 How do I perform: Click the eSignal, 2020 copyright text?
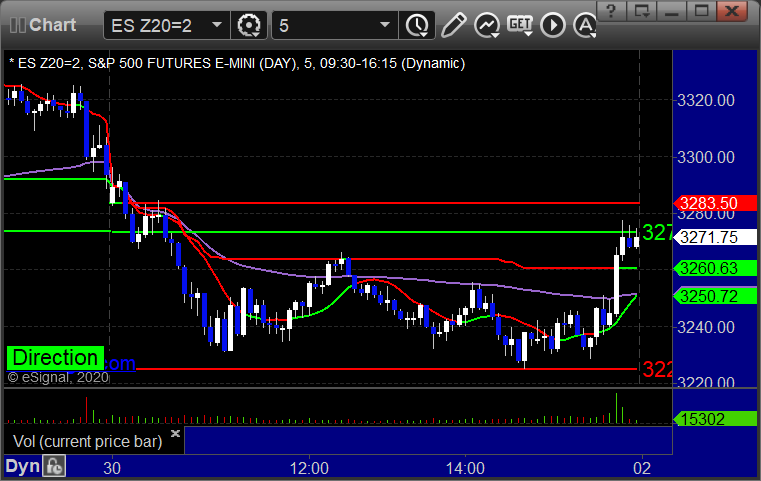coord(58,377)
